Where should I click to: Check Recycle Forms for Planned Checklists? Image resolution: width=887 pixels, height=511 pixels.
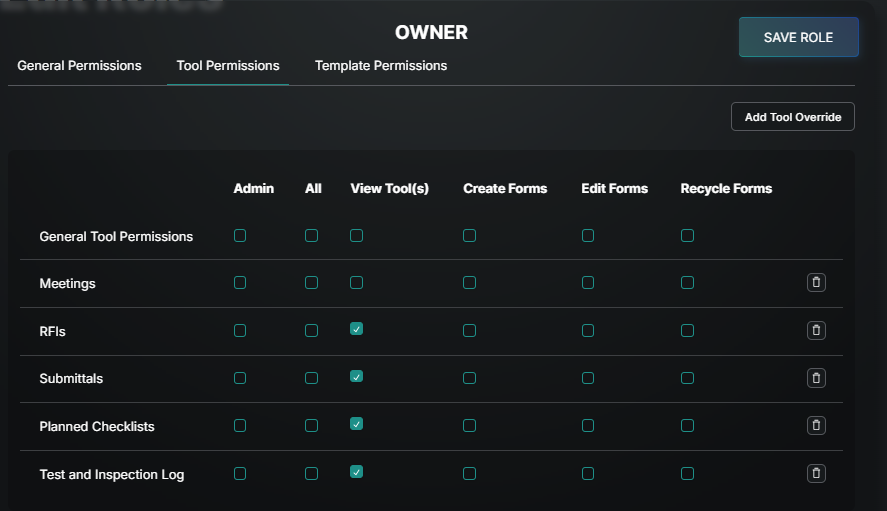(688, 425)
